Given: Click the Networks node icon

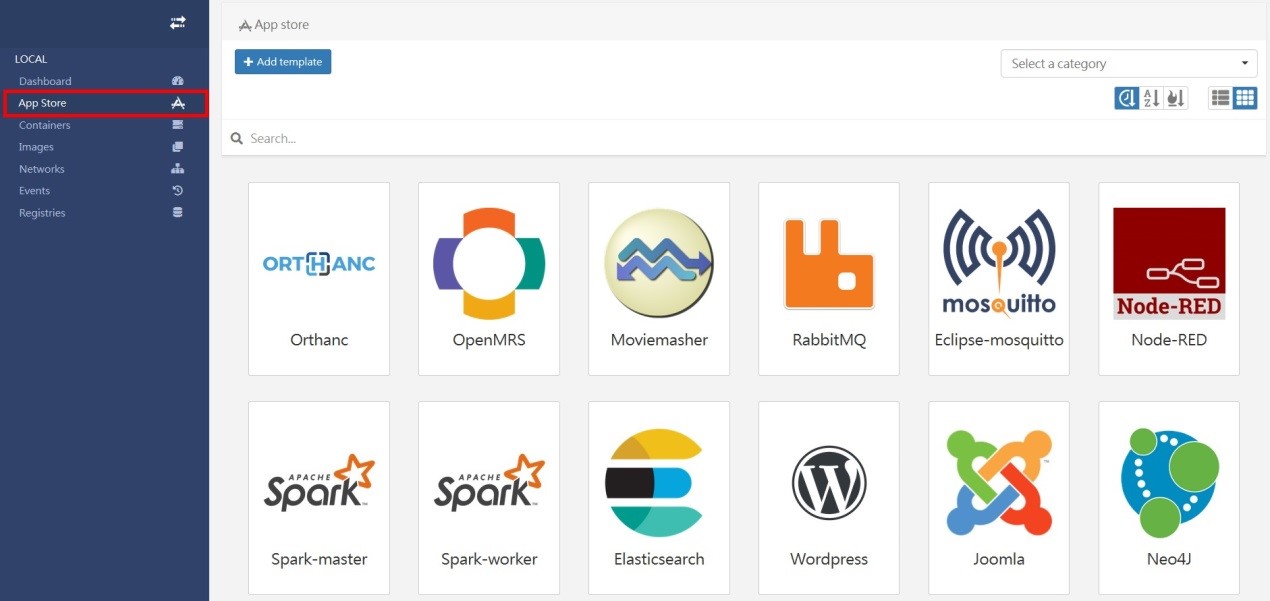Looking at the screenshot, I should [x=177, y=168].
